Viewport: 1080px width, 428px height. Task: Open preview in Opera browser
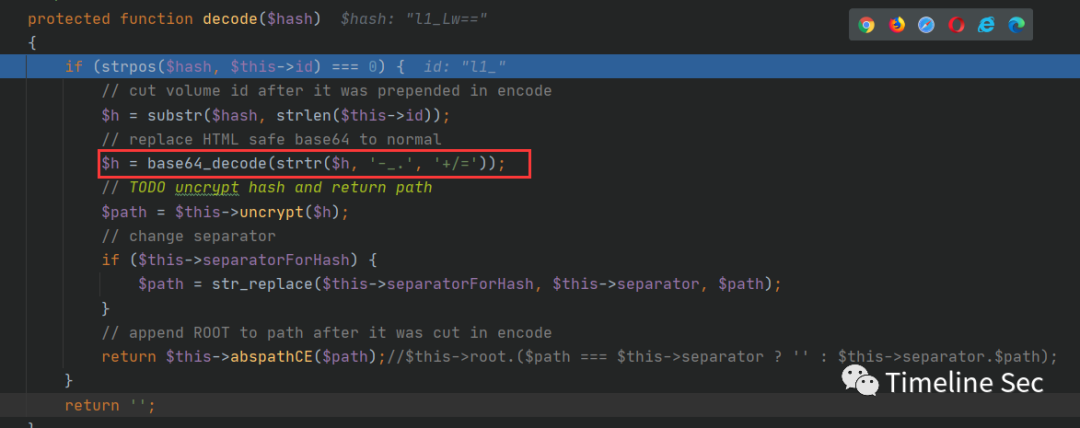pos(957,25)
